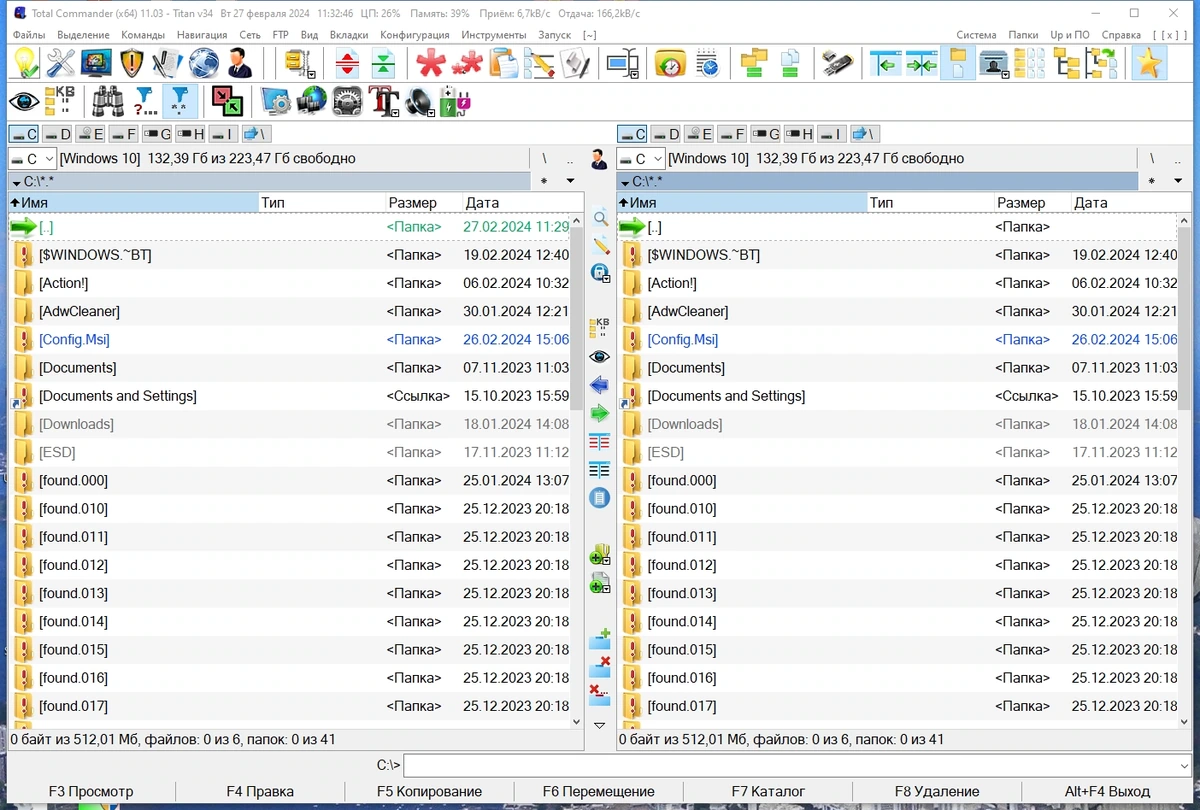Open the Файлы menu

pos(29,35)
